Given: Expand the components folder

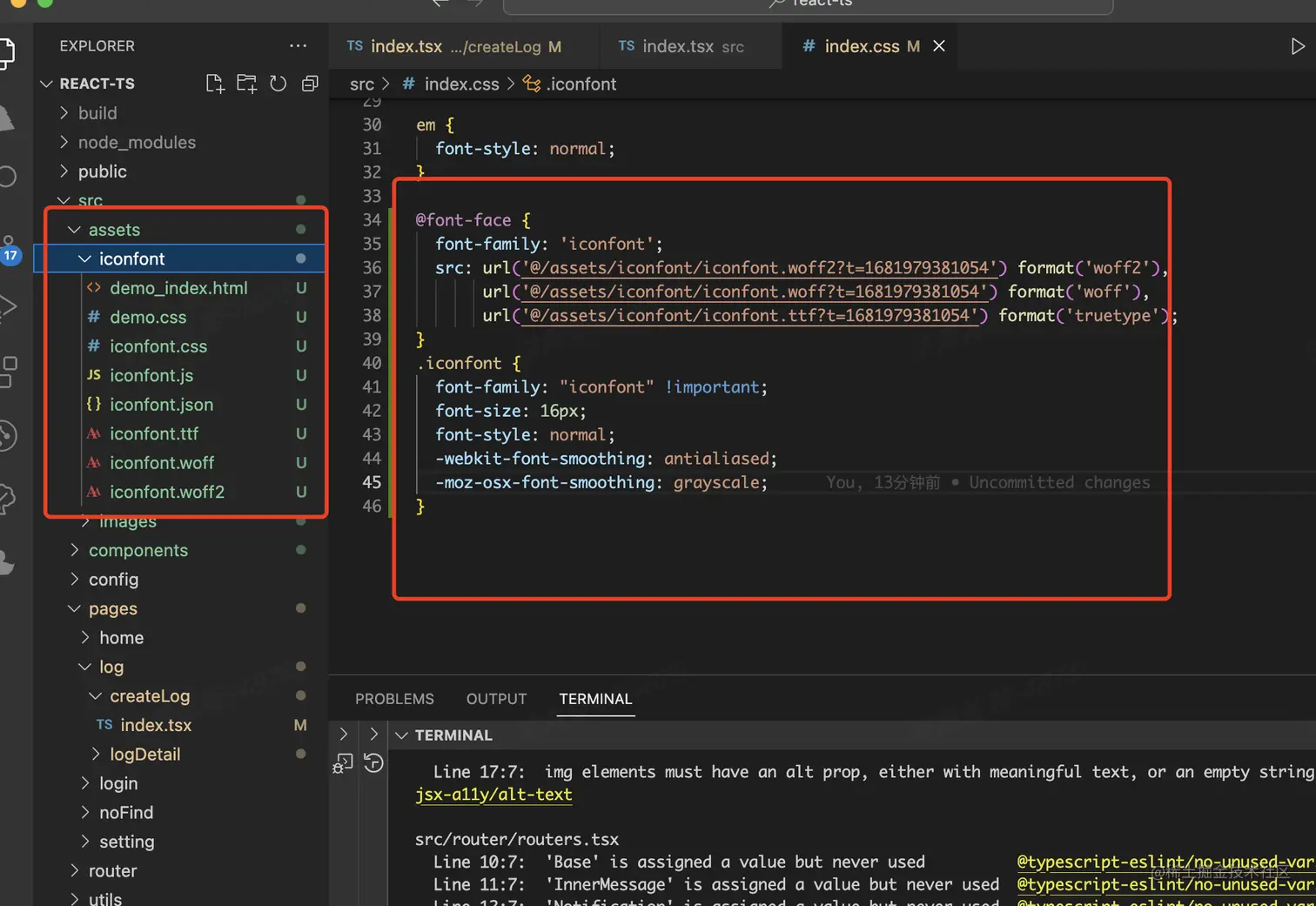Looking at the screenshot, I should click(x=138, y=550).
